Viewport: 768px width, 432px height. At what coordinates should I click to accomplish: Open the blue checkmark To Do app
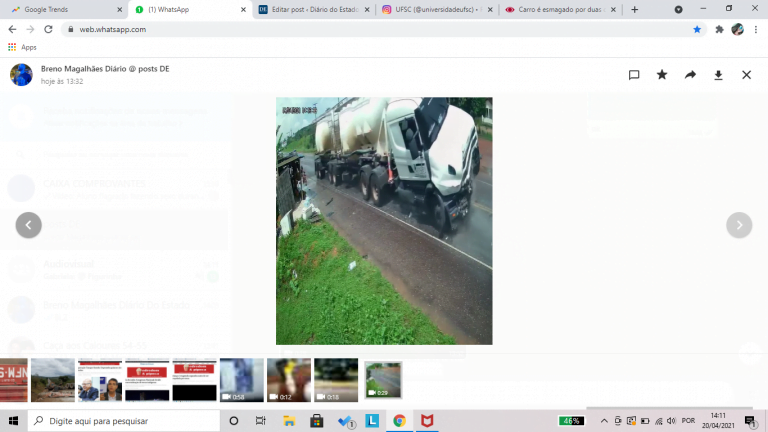click(346, 421)
